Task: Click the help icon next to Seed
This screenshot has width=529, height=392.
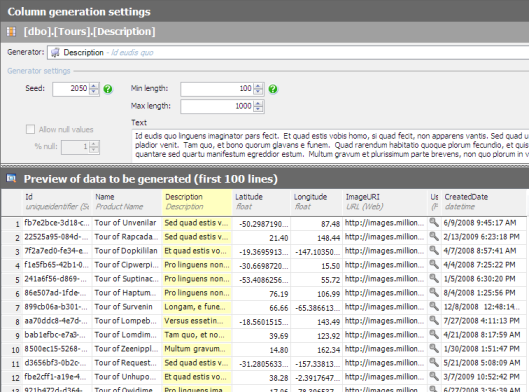Action: pyautogui.click(x=108, y=89)
